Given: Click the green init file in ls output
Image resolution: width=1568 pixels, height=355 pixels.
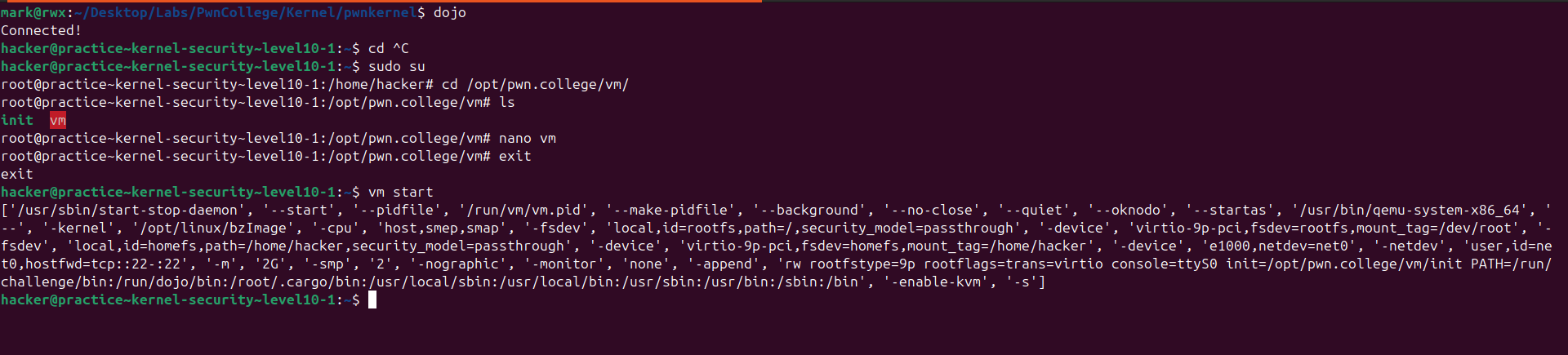Looking at the screenshot, I should coord(17,121).
